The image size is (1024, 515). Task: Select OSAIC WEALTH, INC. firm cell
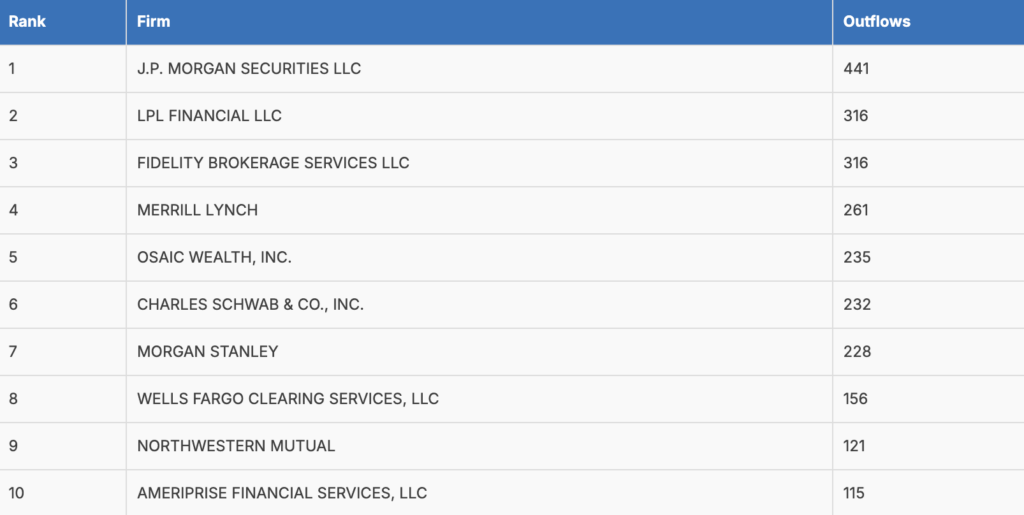point(479,257)
